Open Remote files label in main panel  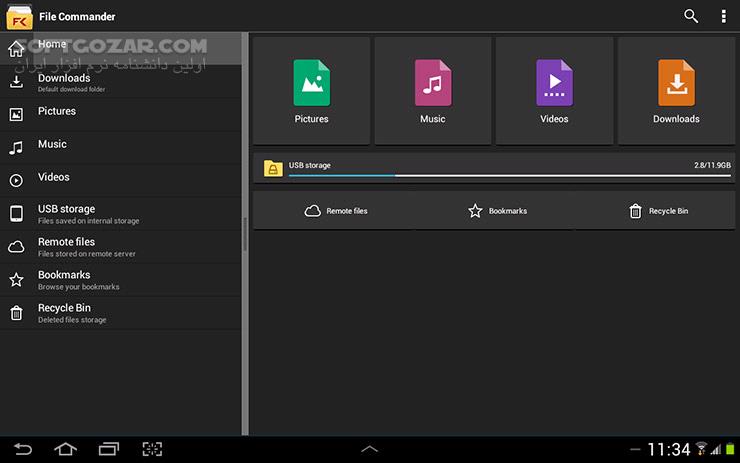click(347, 211)
